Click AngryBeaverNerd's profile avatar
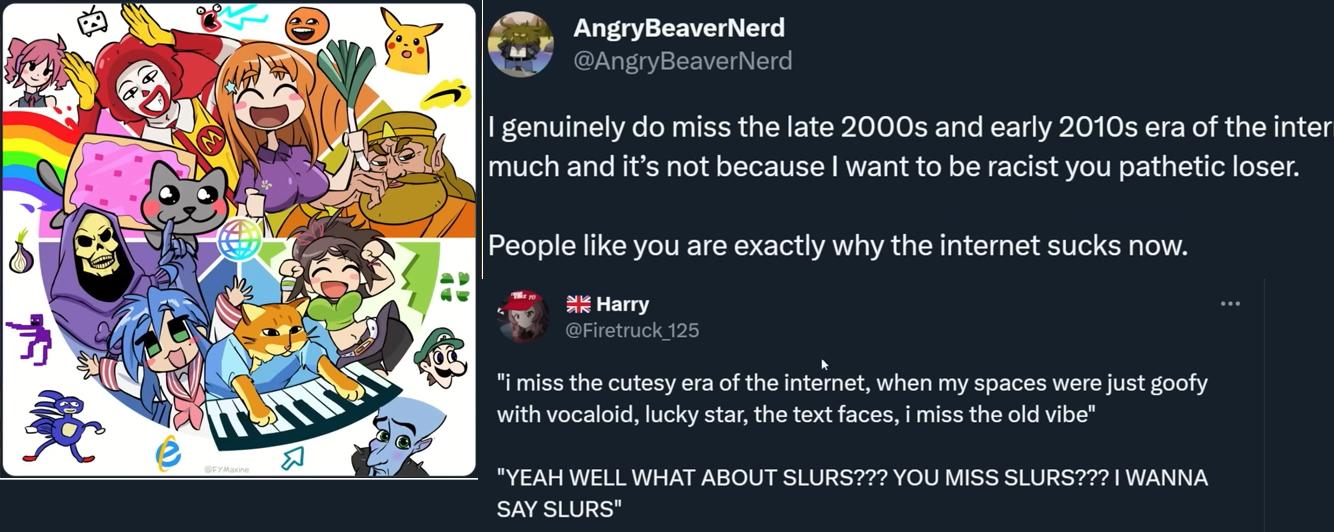Viewport: 1334px width, 532px height. [520, 44]
